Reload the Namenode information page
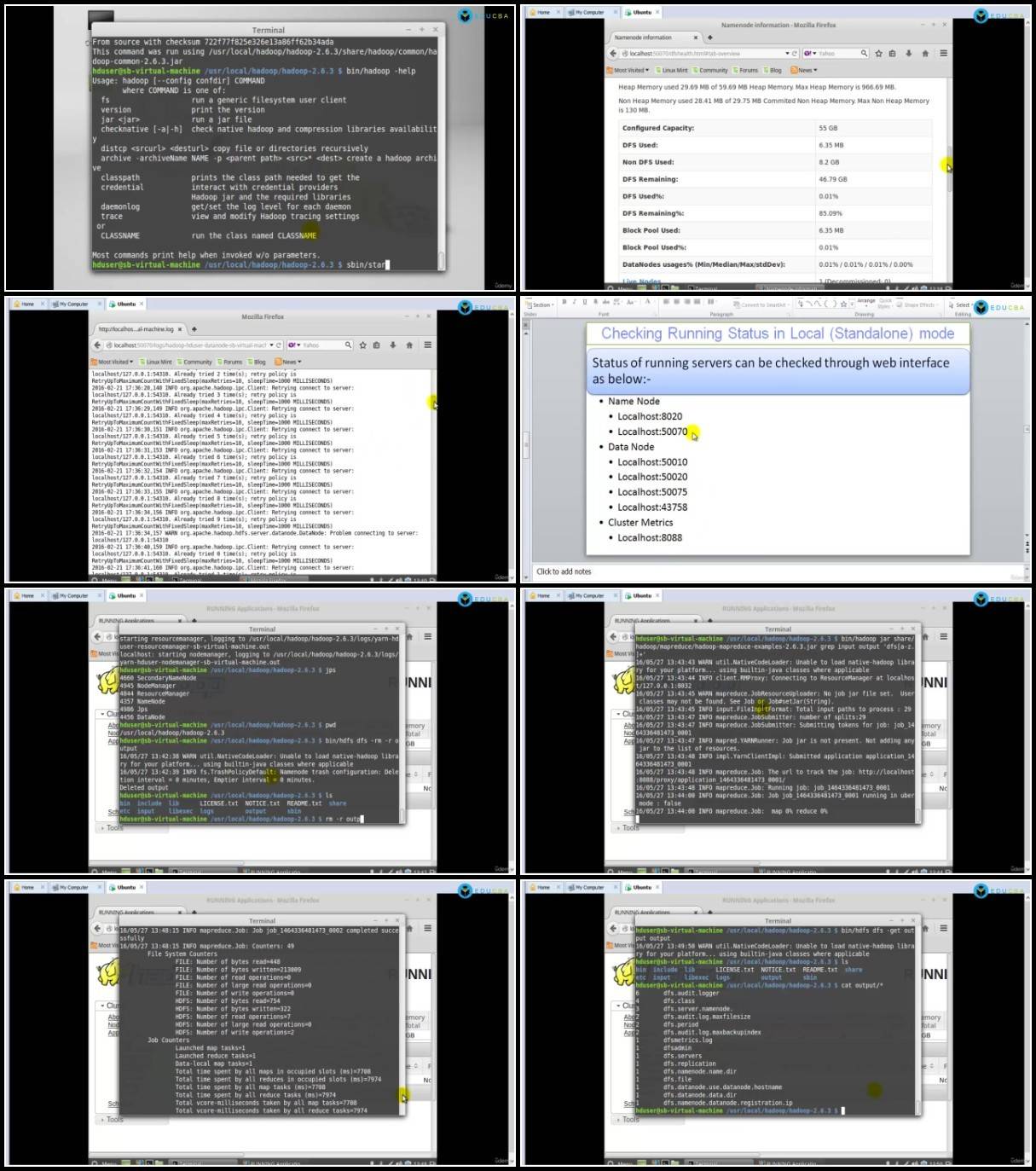This screenshot has height=1171, width=1036. click(x=796, y=53)
